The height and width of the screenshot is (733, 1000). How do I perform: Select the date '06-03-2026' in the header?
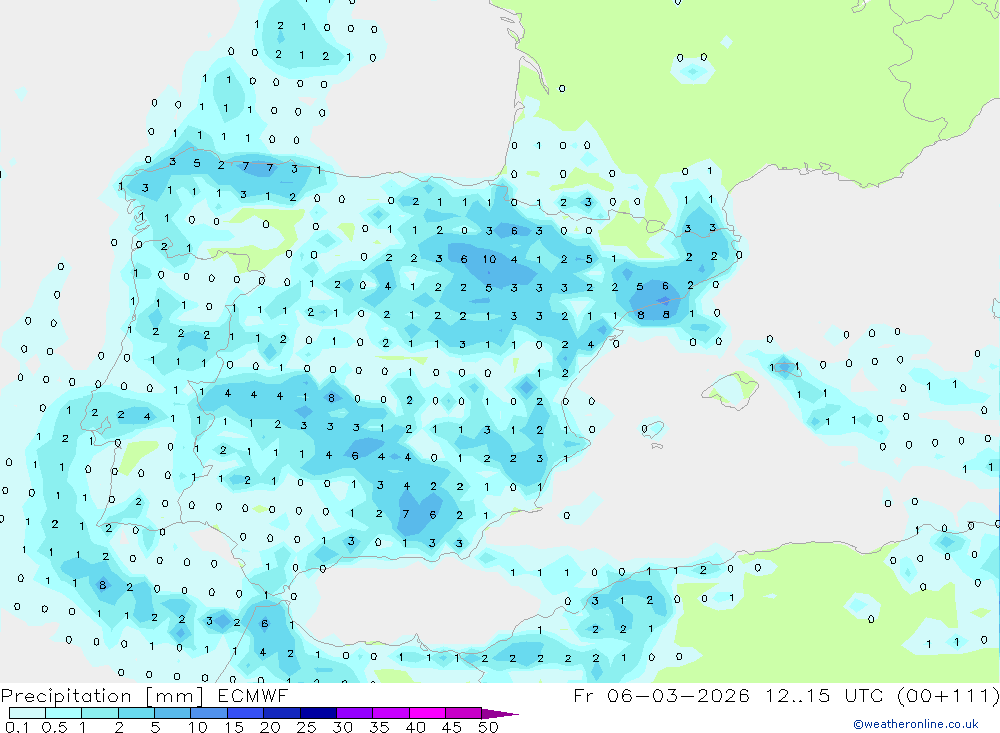[x=678, y=695]
